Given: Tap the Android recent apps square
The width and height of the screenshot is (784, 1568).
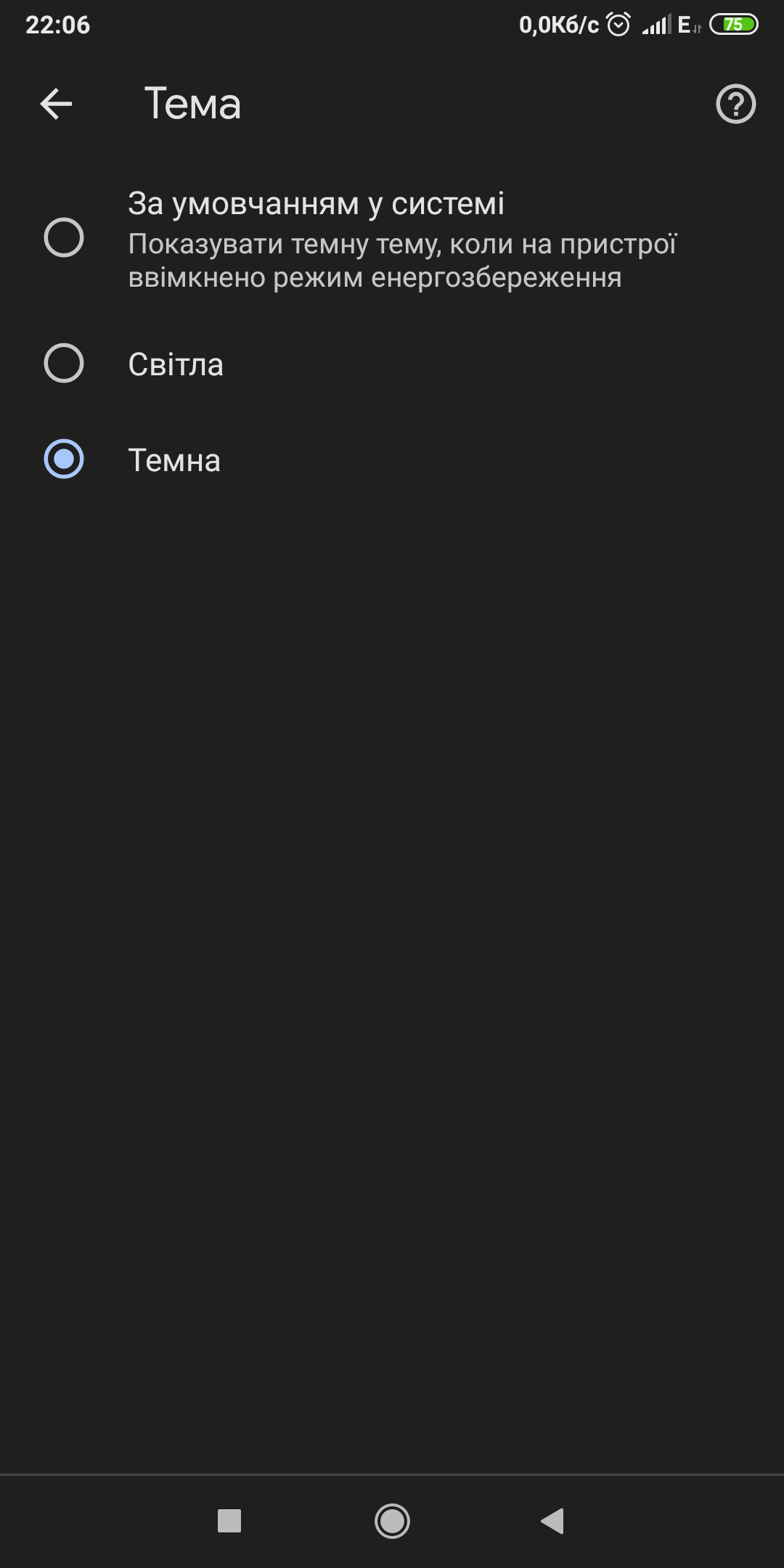Looking at the screenshot, I should tap(229, 1521).
